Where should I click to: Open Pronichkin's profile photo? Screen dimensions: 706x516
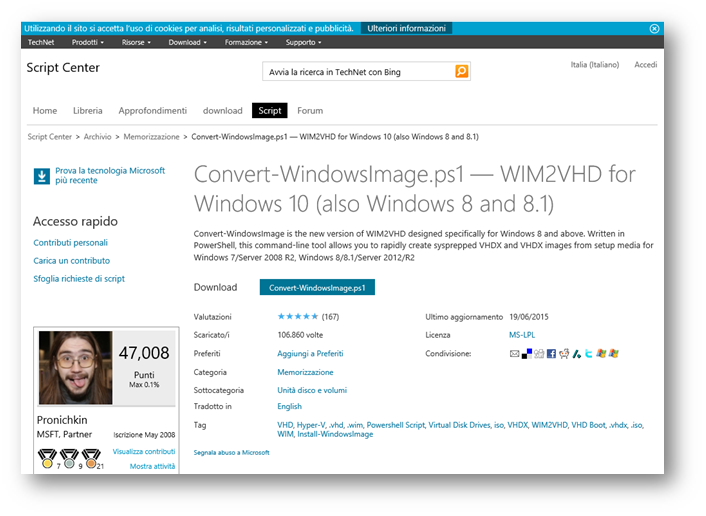click(76, 367)
